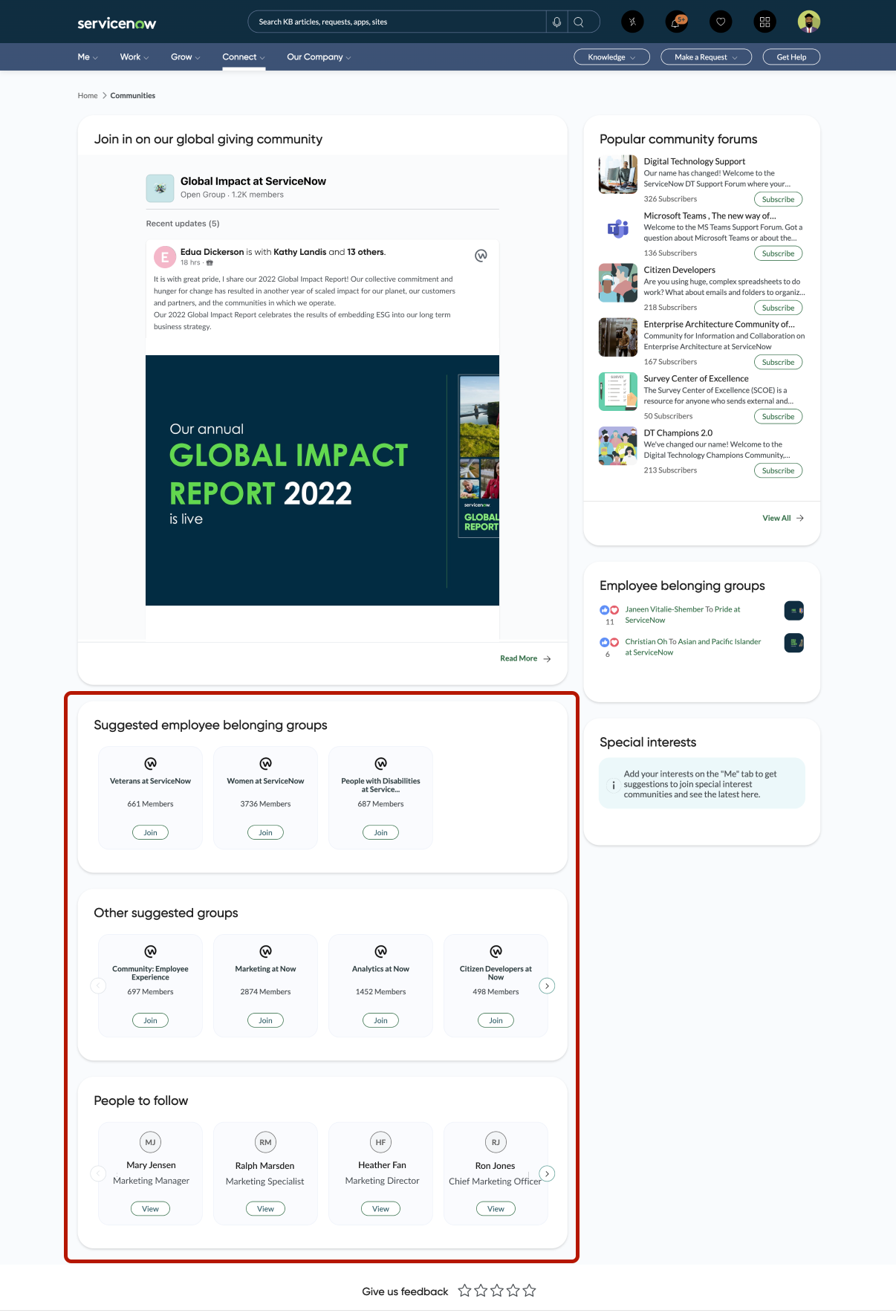The height and width of the screenshot is (1316, 896).
Task: Click the info icon in Special interests
Action: click(x=613, y=785)
